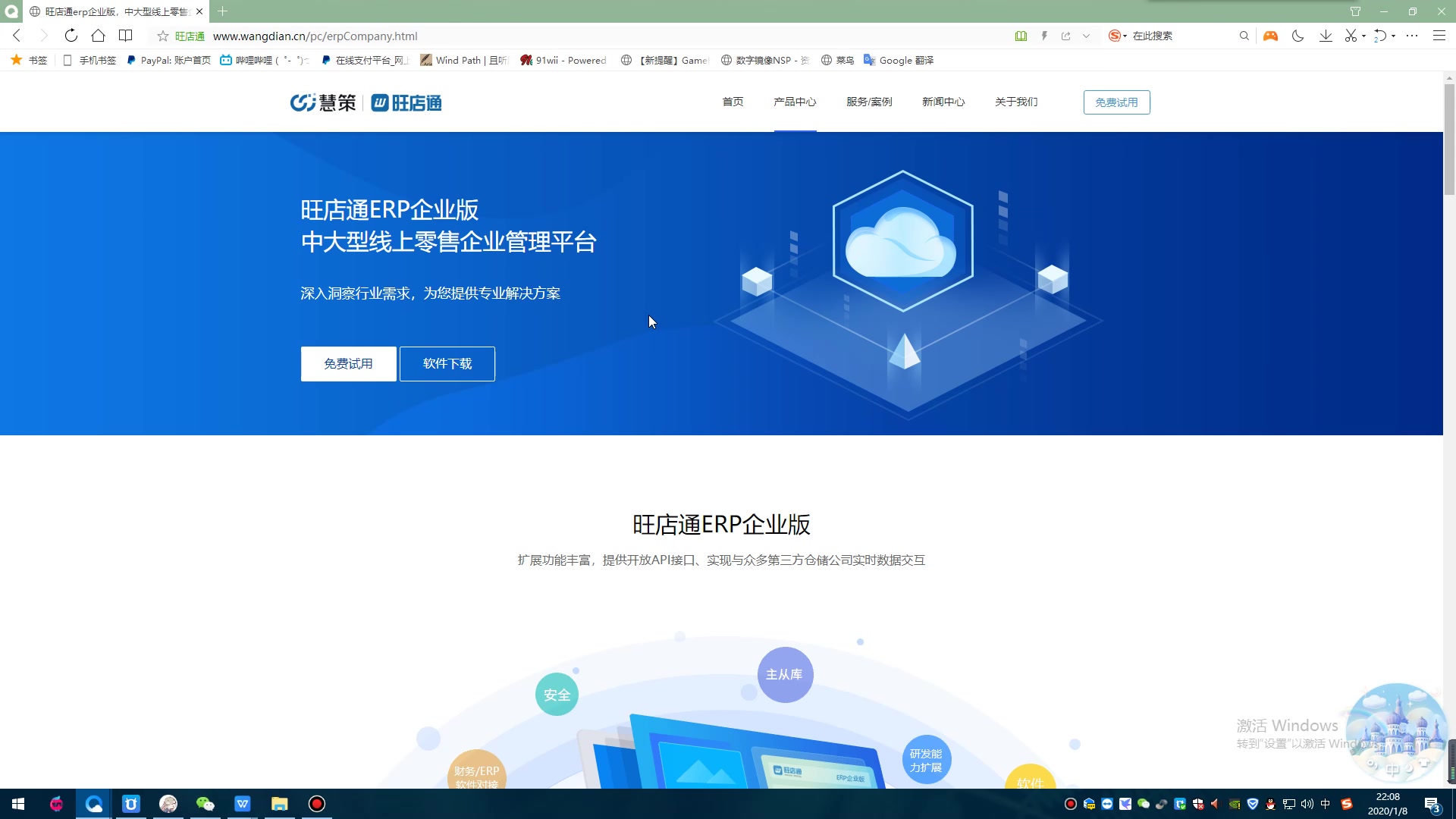Screen dimensions: 1456x819
Task: Expand the screenshot tool dropdown arrow
Action: pyautogui.click(x=1363, y=36)
